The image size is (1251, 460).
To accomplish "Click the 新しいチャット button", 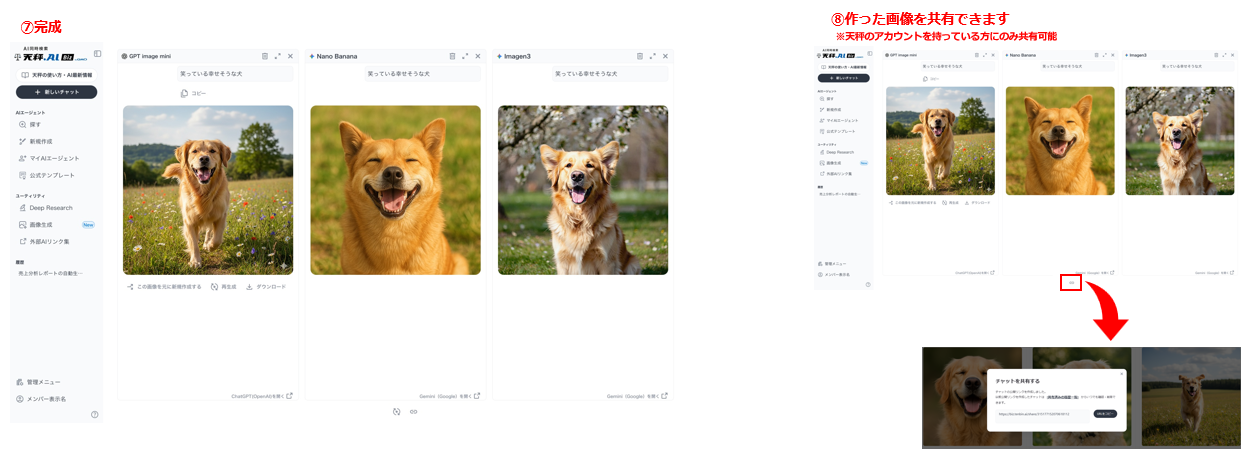I will (x=57, y=92).
